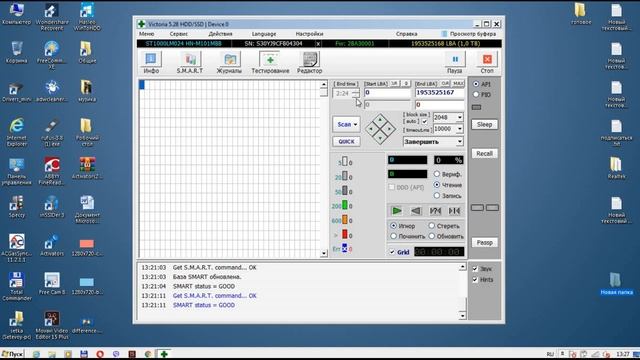Expand the Scan button dropdown arrow
640x360 pixels.
click(356, 124)
